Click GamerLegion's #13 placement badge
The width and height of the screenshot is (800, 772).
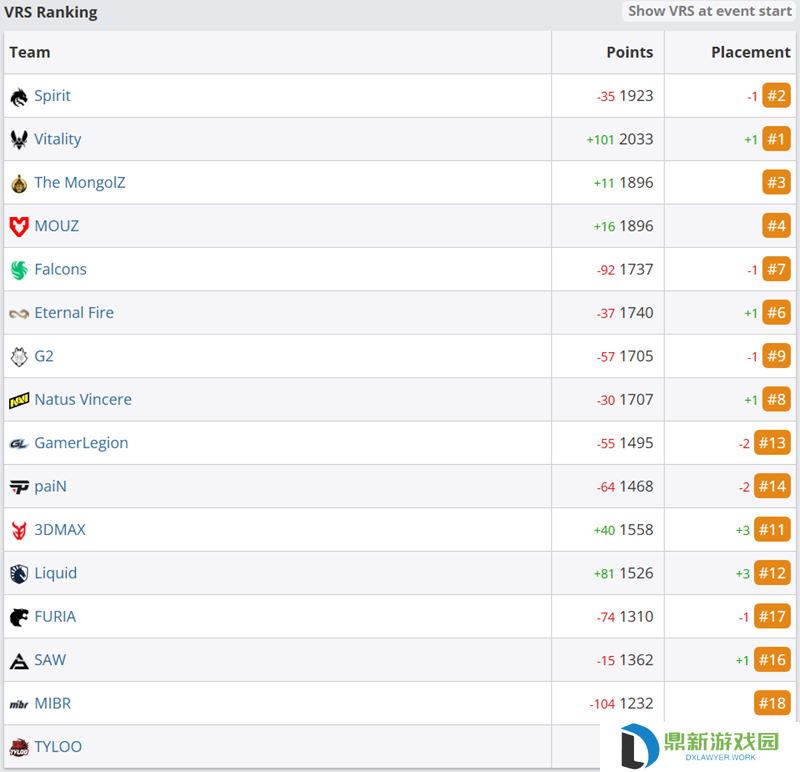coord(772,442)
